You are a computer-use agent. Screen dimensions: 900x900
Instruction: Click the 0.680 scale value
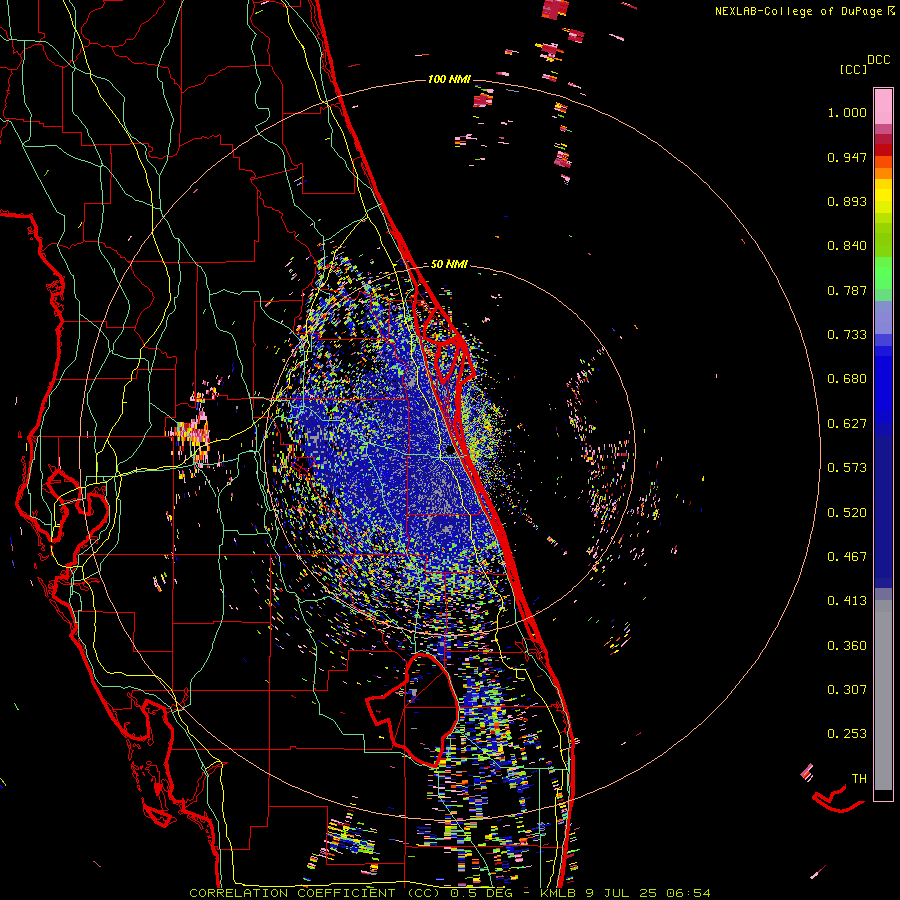click(847, 379)
